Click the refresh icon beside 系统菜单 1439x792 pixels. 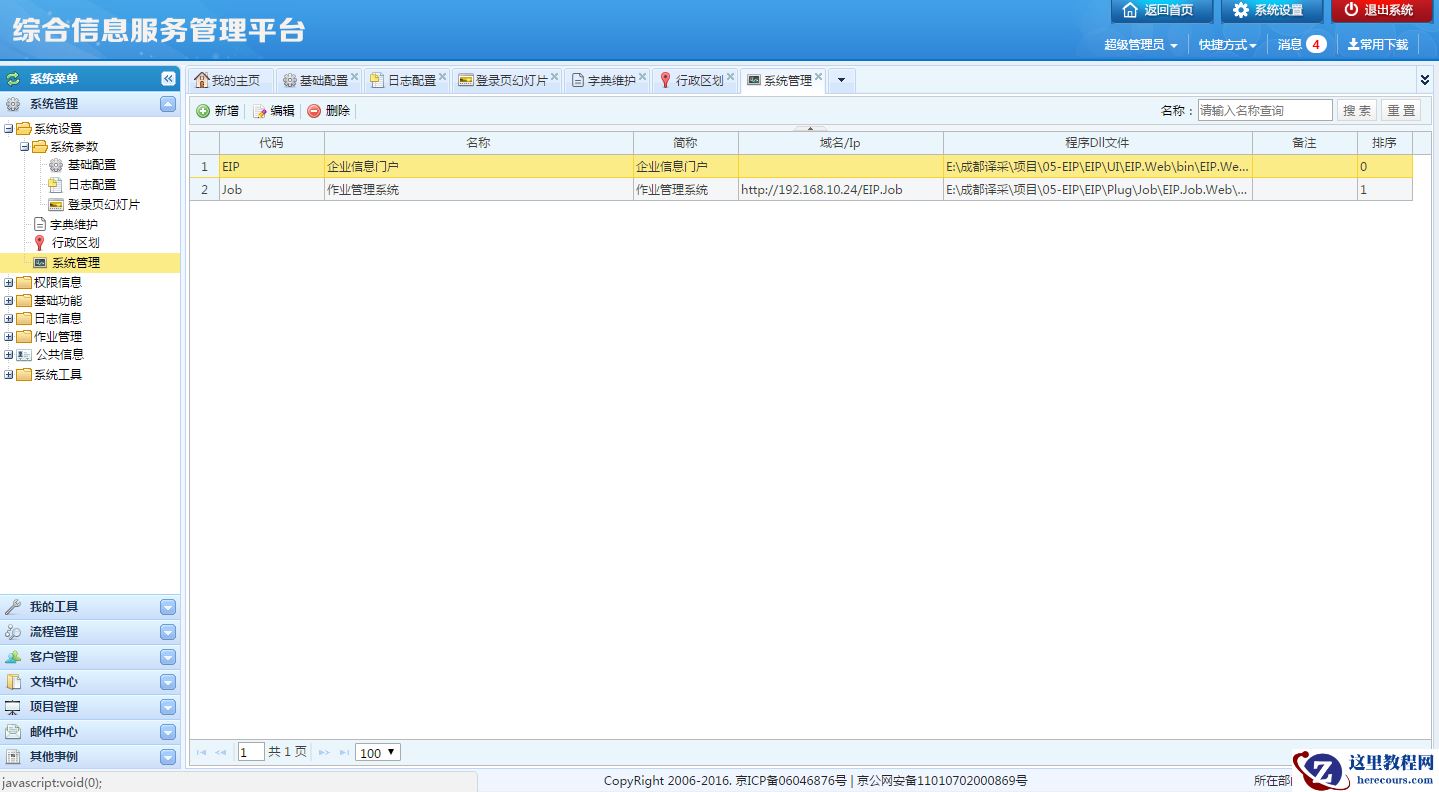click(x=13, y=79)
